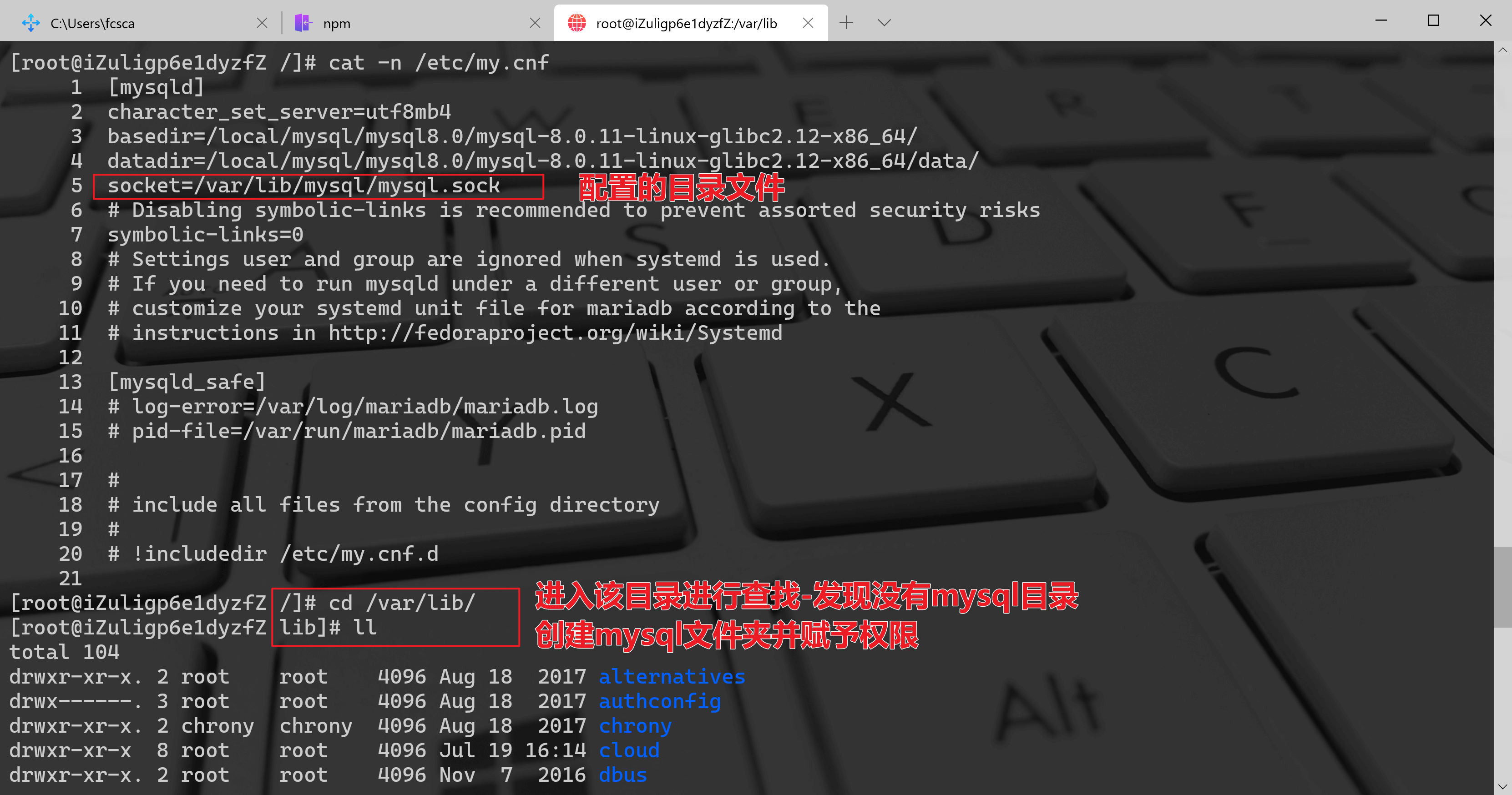1512x795 pixels.
Task: Click the scrollbar down arrow
Action: pyautogui.click(x=1502, y=786)
